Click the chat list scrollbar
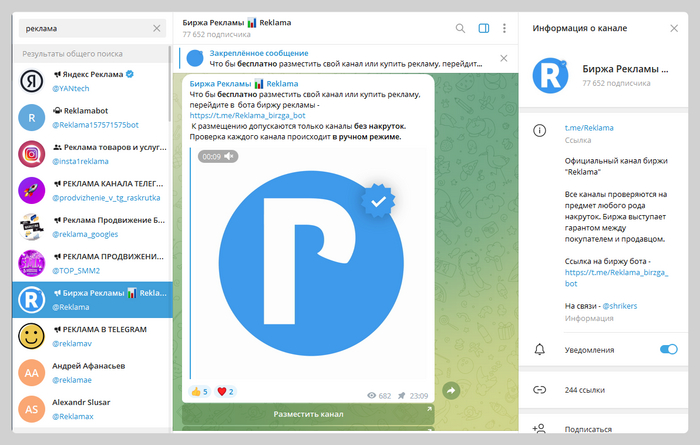The height and width of the screenshot is (445, 700). [x=170, y=84]
